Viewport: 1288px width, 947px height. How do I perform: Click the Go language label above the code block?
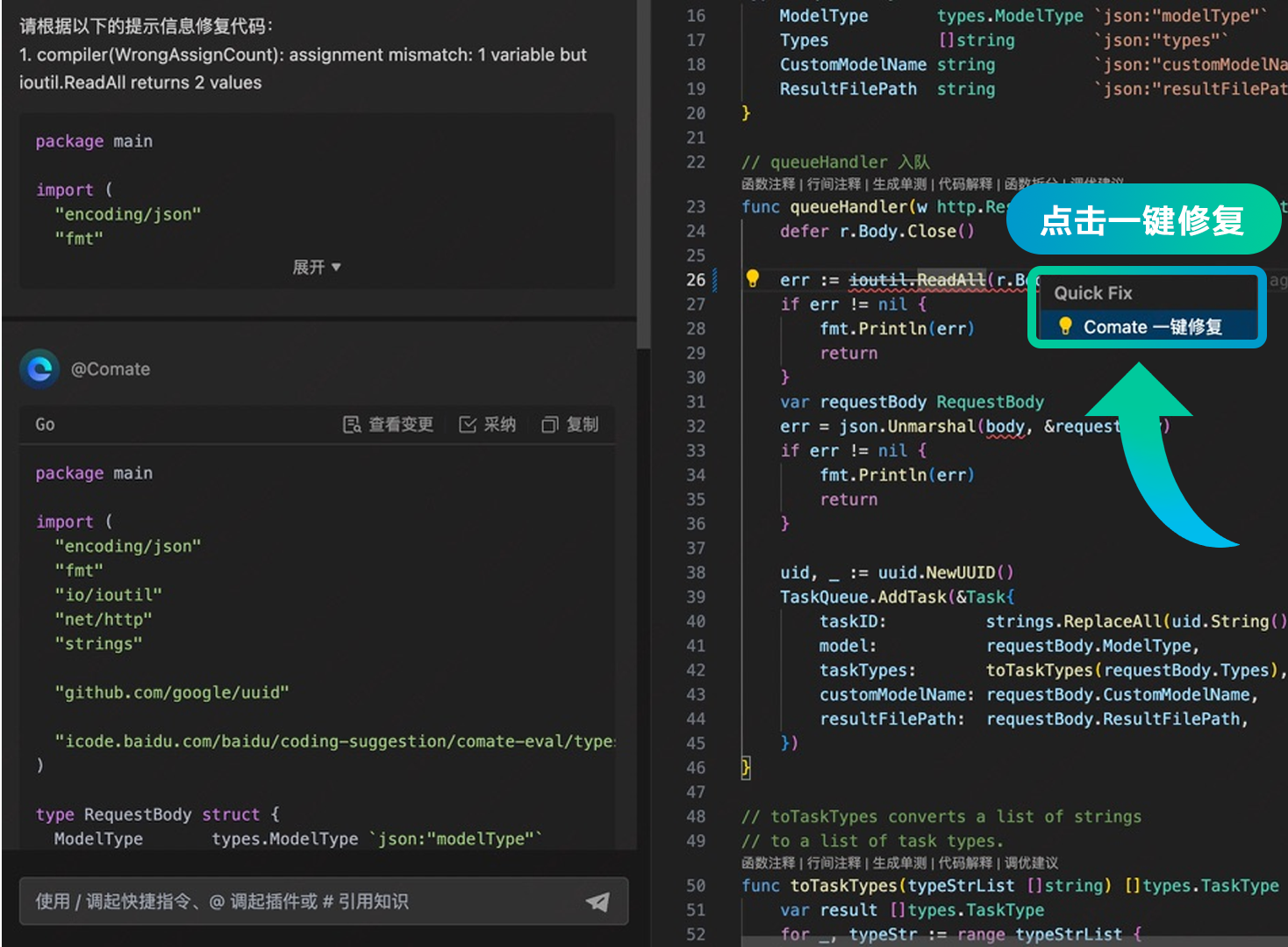pos(45,424)
